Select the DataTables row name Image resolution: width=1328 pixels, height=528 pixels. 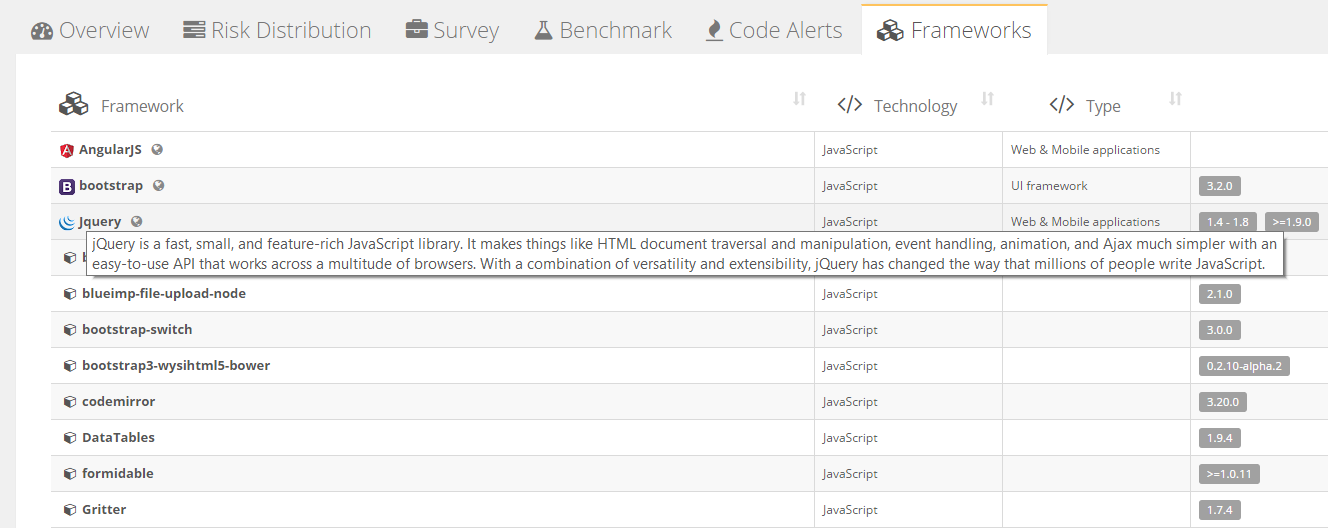[x=118, y=438]
